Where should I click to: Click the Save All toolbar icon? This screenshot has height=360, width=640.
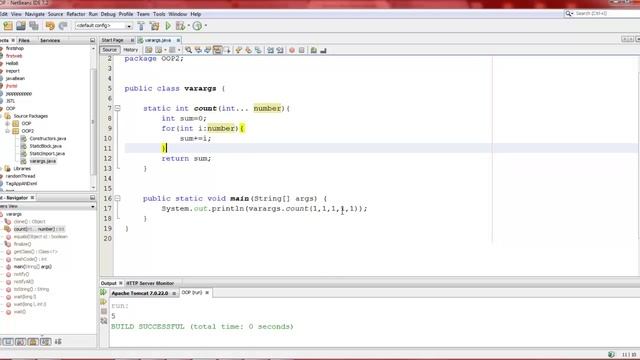click(x=34, y=26)
